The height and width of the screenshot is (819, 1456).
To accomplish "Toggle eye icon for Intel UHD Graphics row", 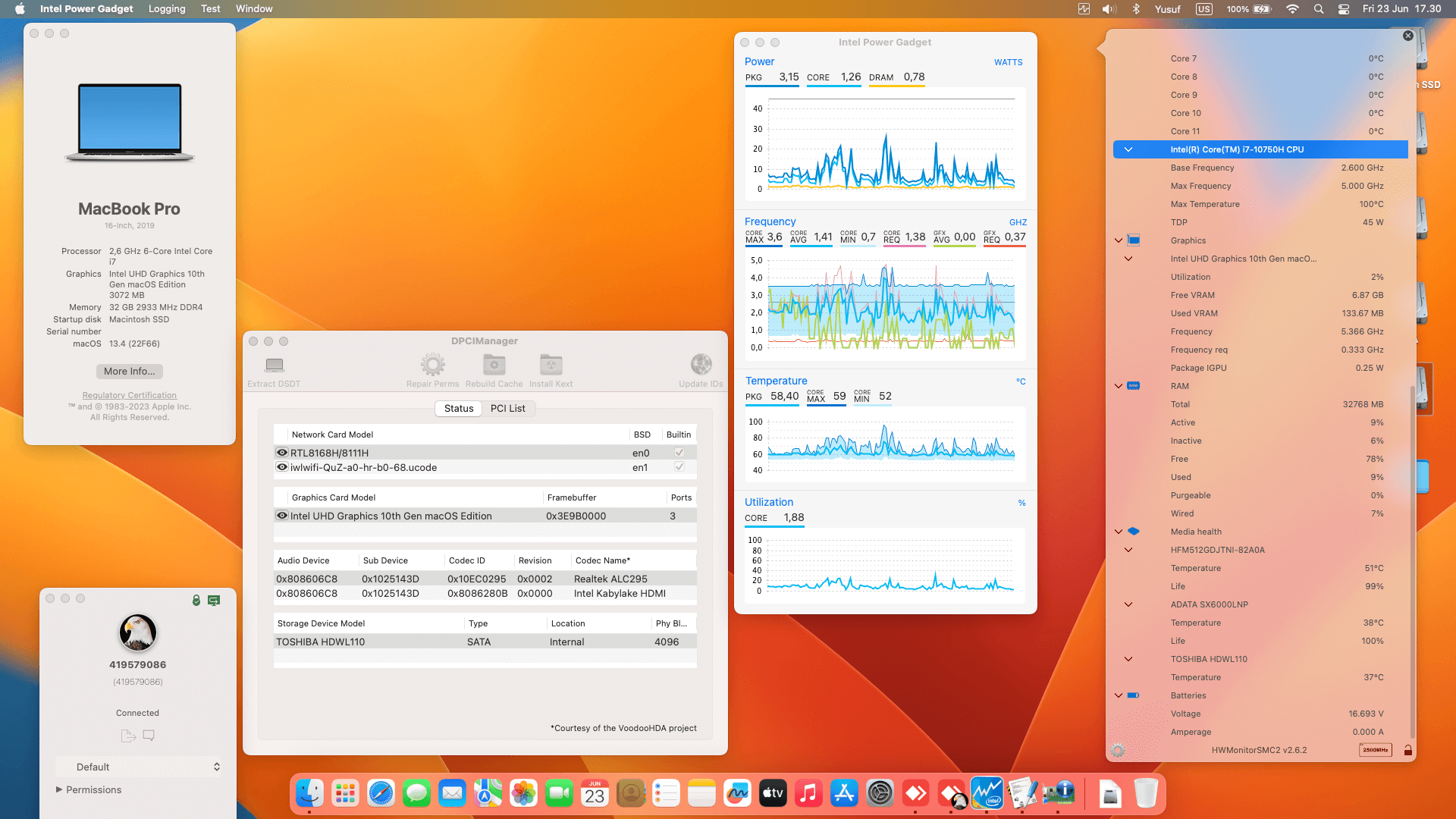I will [x=282, y=516].
